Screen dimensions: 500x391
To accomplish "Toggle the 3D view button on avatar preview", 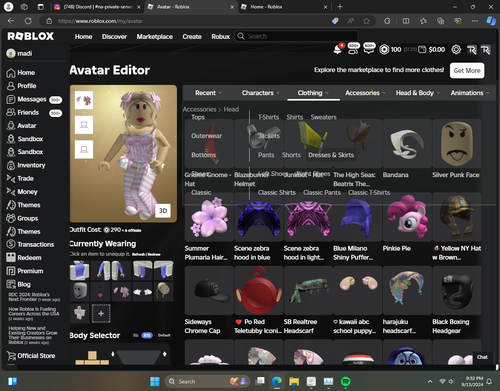I will [x=163, y=211].
